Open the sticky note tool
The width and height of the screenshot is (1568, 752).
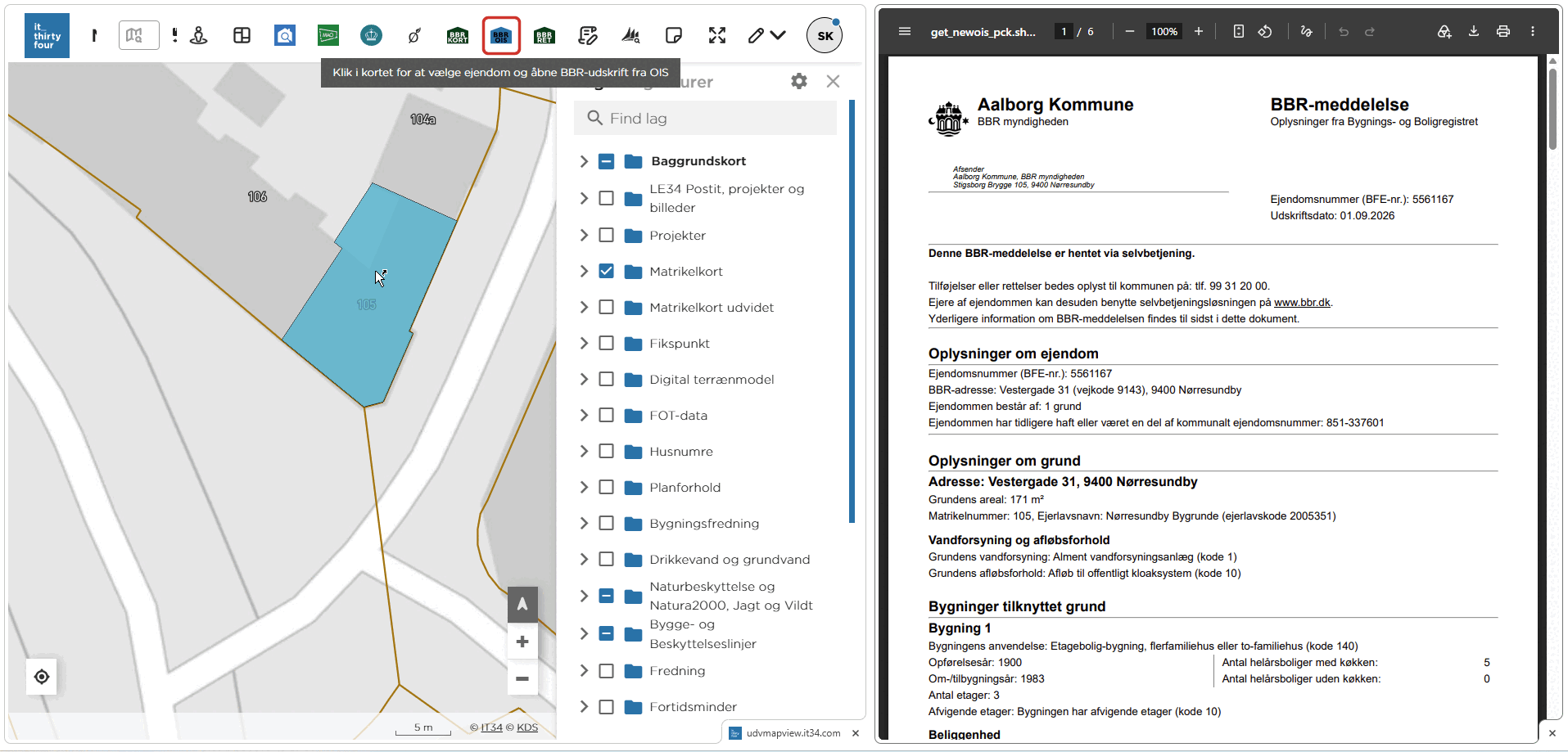coord(674,35)
